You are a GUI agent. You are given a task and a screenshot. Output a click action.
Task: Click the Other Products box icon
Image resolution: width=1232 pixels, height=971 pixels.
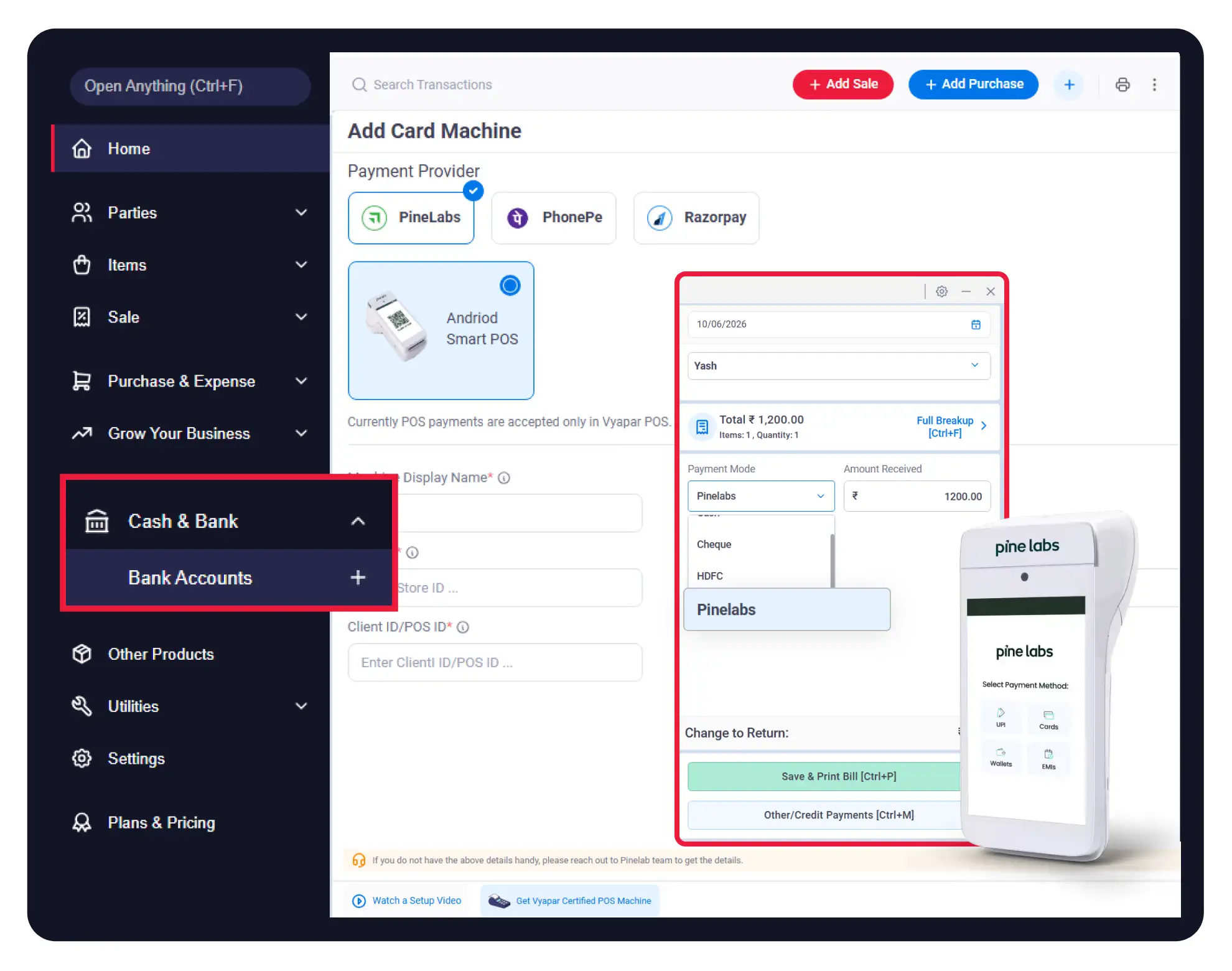tap(82, 654)
